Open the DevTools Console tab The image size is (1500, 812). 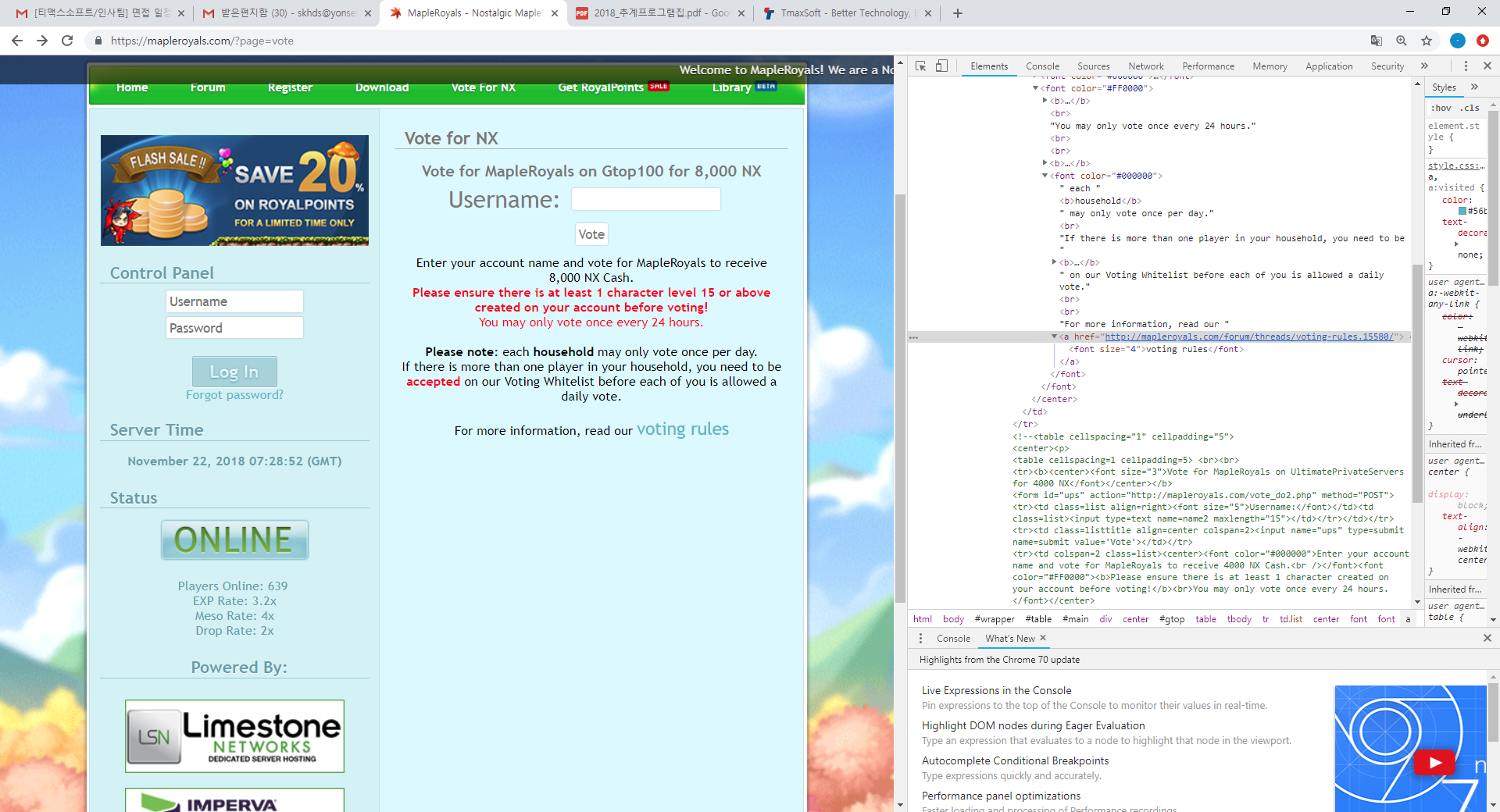pyautogui.click(x=1042, y=66)
